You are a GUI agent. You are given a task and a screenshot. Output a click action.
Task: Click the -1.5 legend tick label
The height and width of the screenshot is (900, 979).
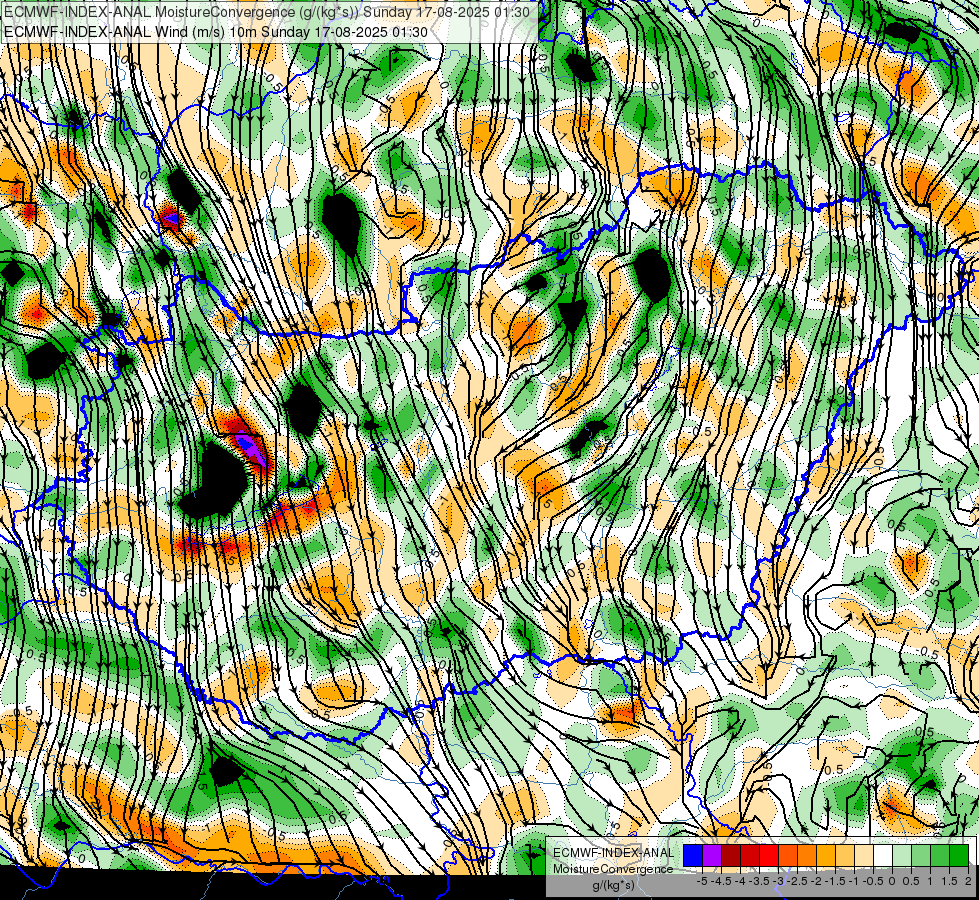coord(835,881)
